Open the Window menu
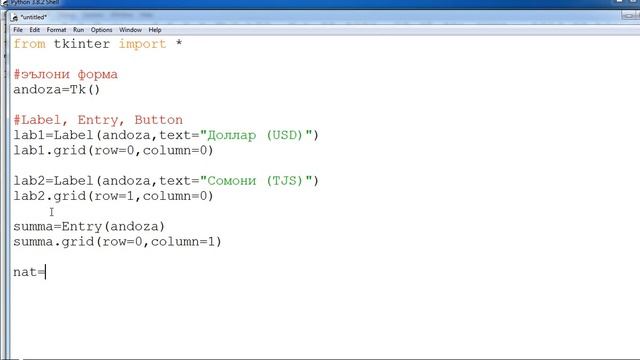The image size is (640, 360). pos(130,30)
